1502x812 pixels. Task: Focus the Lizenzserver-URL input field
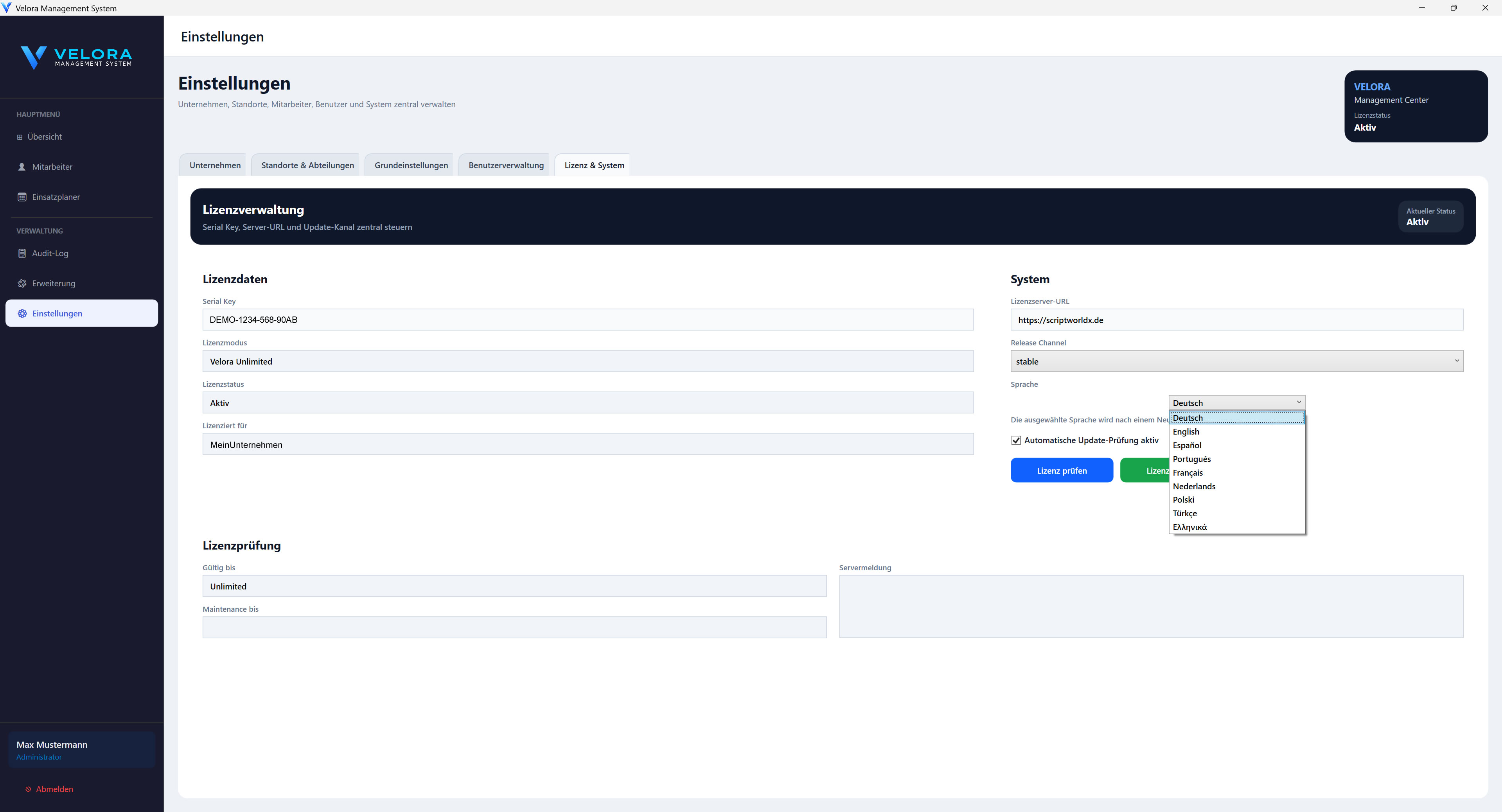tap(1236, 320)
